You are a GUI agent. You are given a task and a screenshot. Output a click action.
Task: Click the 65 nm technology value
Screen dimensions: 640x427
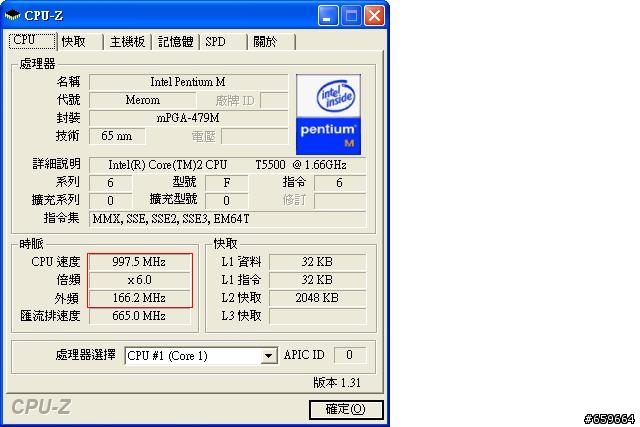117,136
